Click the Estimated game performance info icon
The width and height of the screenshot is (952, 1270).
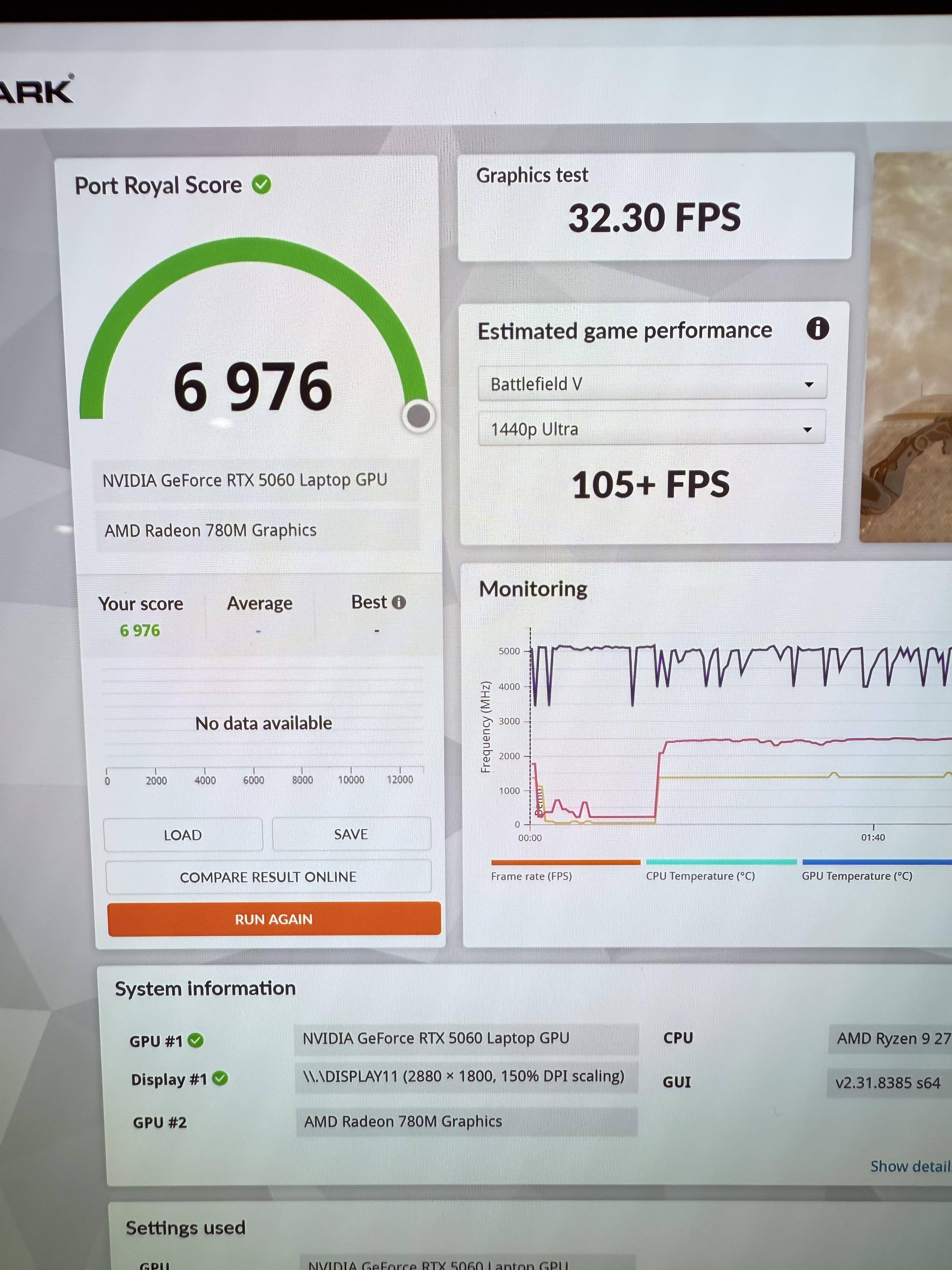817,329
